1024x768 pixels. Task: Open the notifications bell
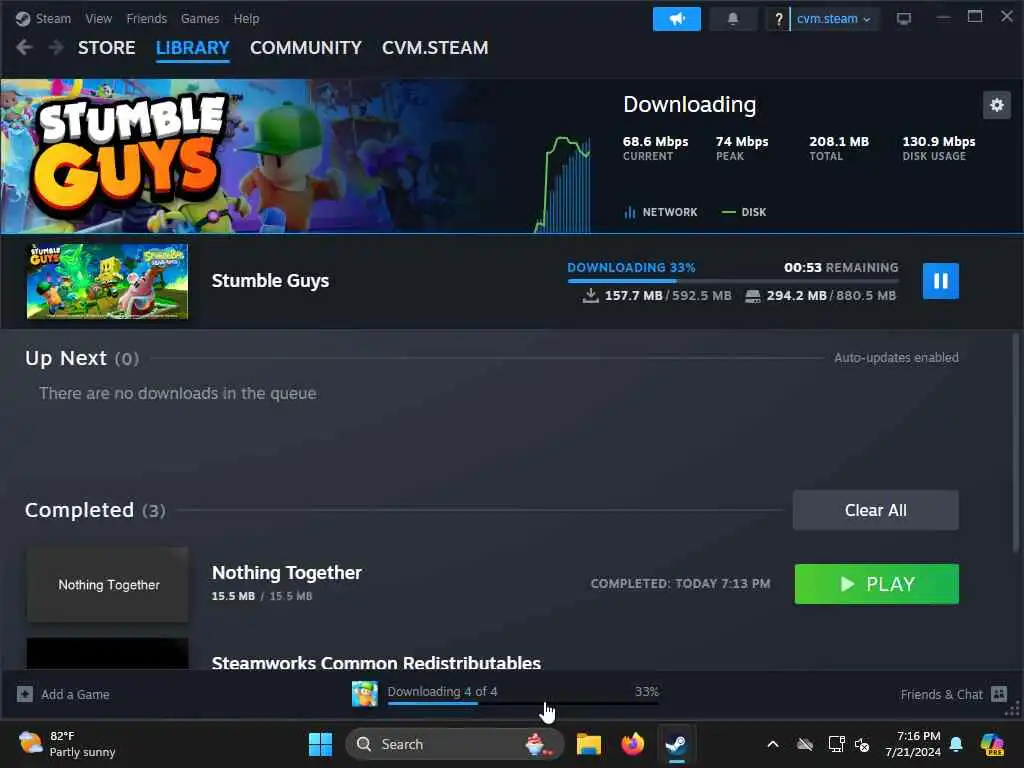733,19
